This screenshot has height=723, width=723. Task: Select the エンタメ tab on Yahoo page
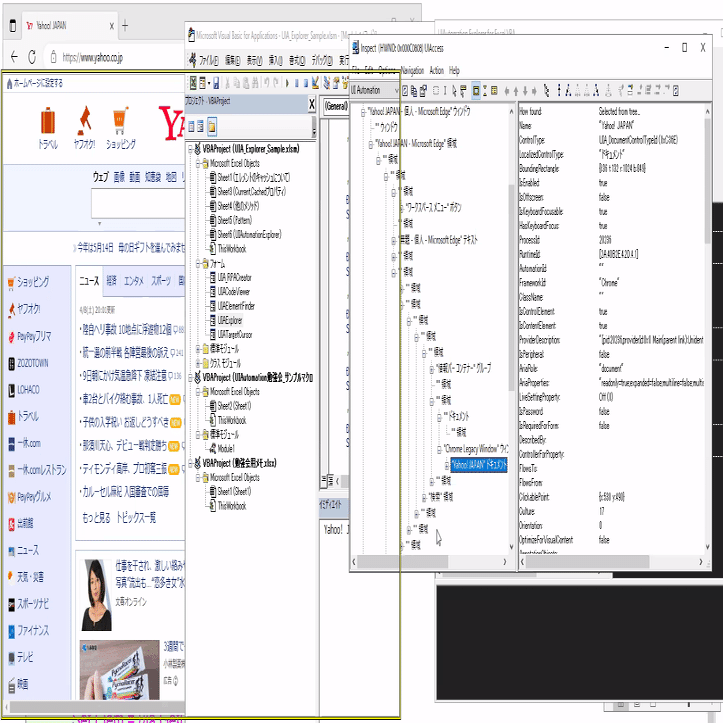134,280
